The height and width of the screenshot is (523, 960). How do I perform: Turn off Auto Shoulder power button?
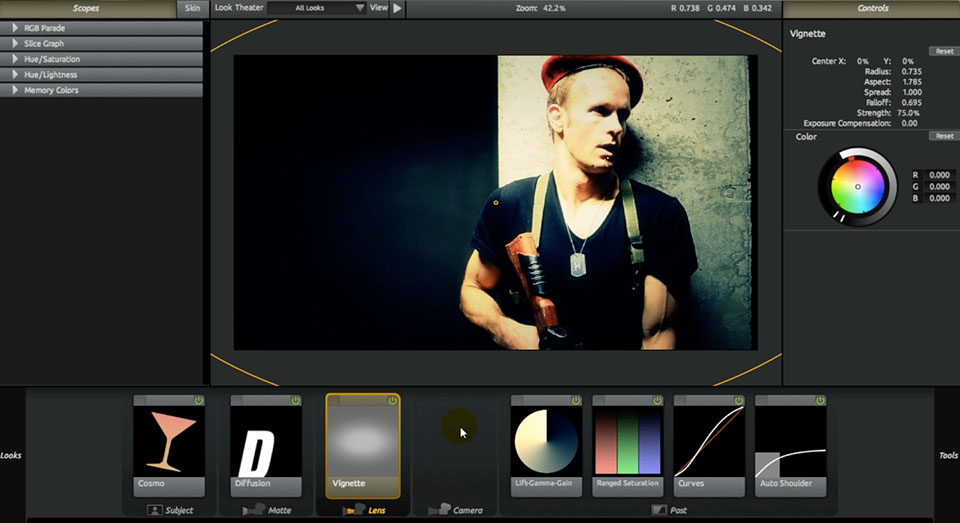pyautogui.click(x=820, y=401)
